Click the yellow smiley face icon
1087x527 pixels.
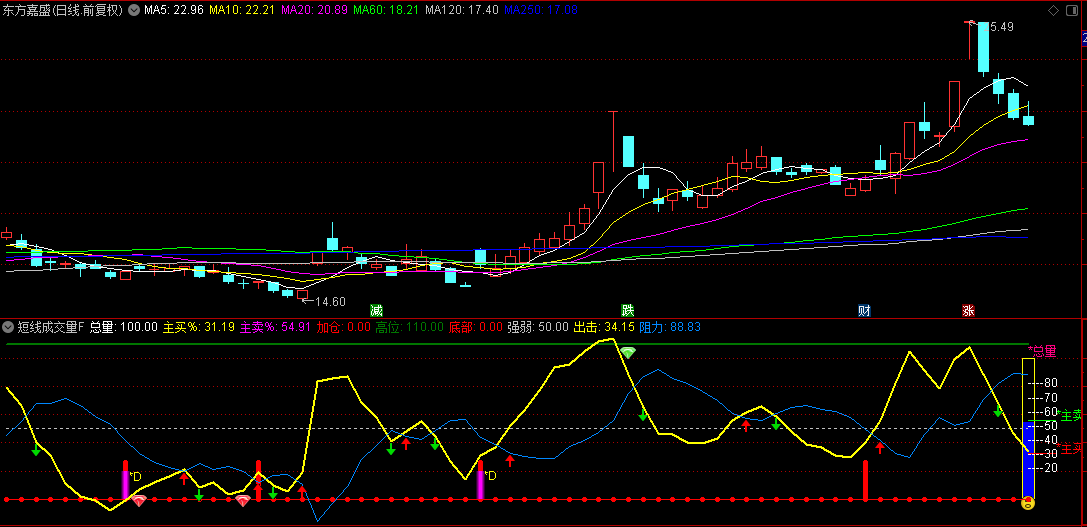1027,504
